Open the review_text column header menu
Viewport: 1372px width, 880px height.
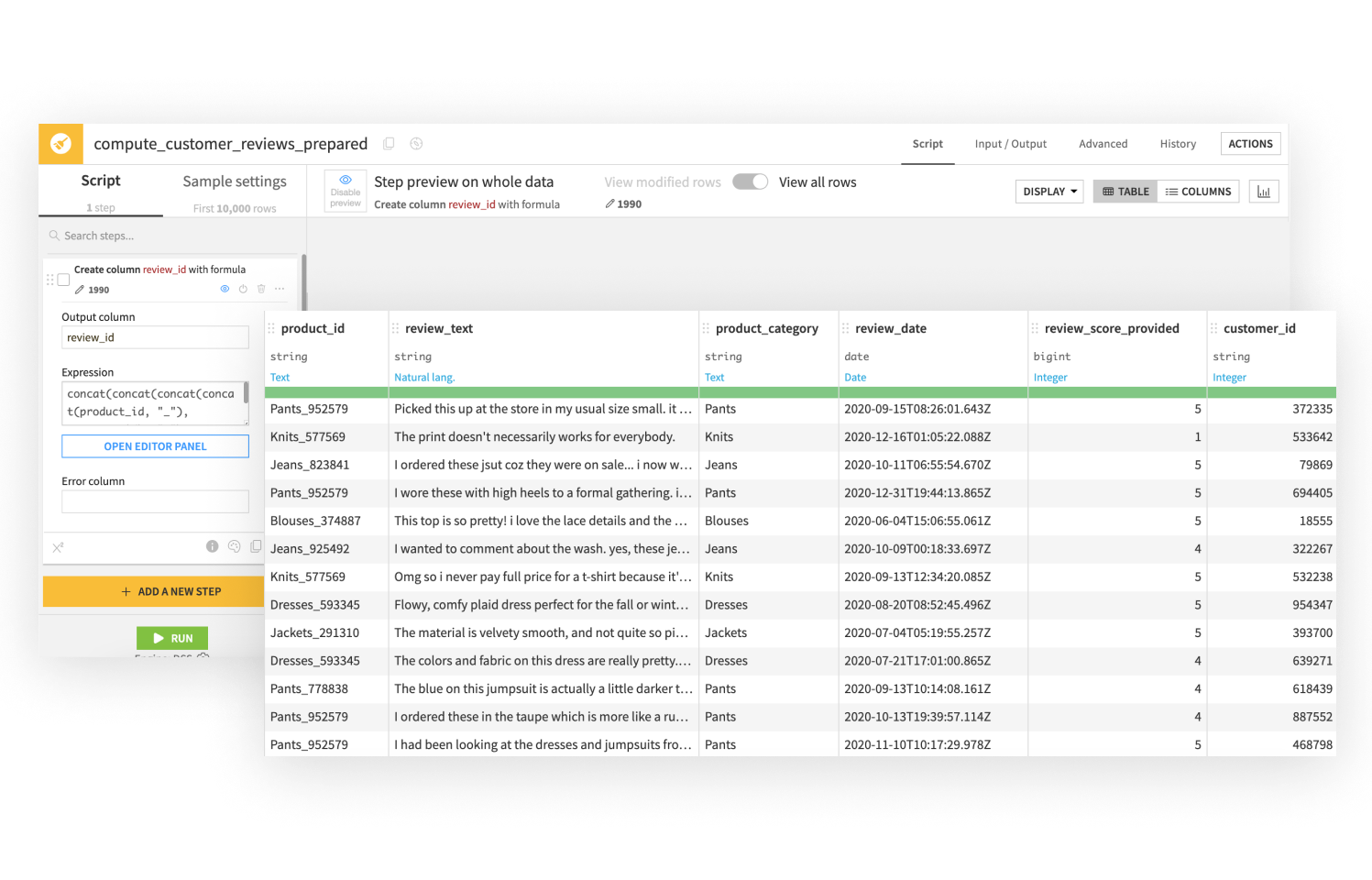click(439, 328)
